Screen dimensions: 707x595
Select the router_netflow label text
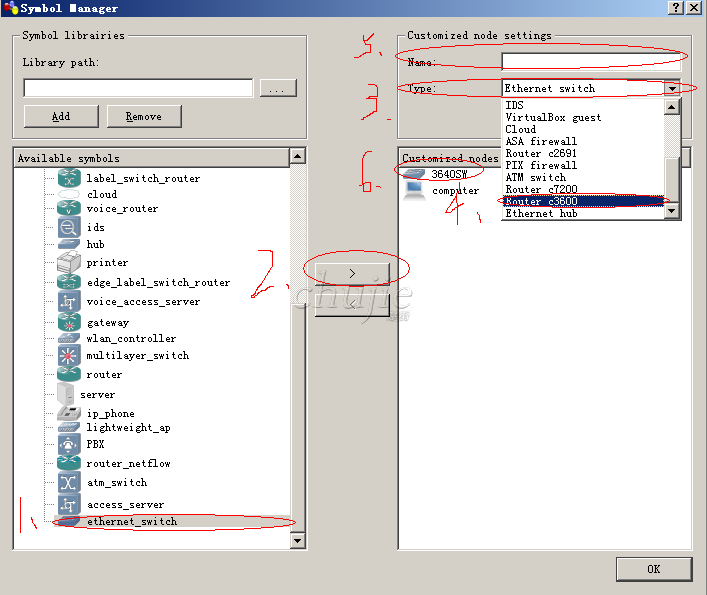(129, 463)
